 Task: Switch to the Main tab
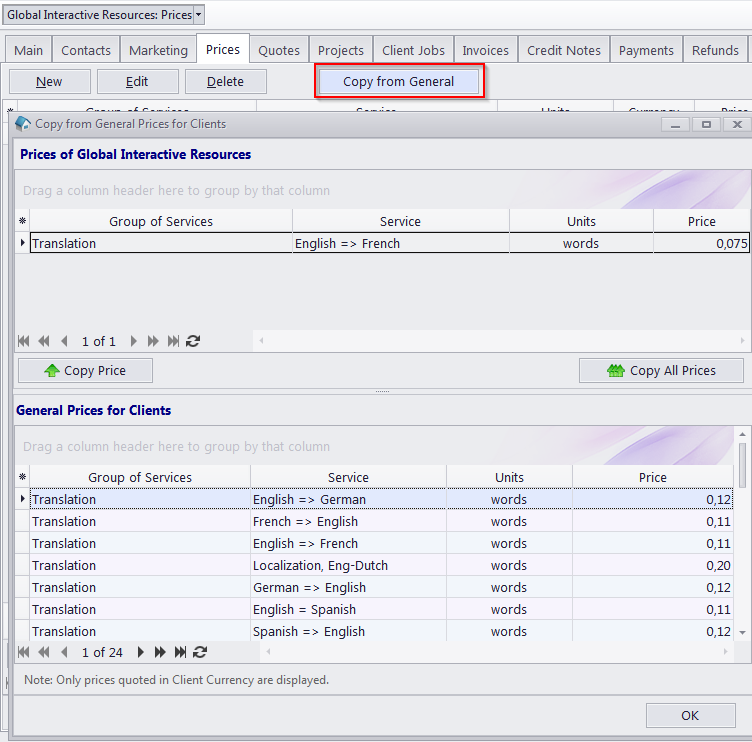click(28, 50)
